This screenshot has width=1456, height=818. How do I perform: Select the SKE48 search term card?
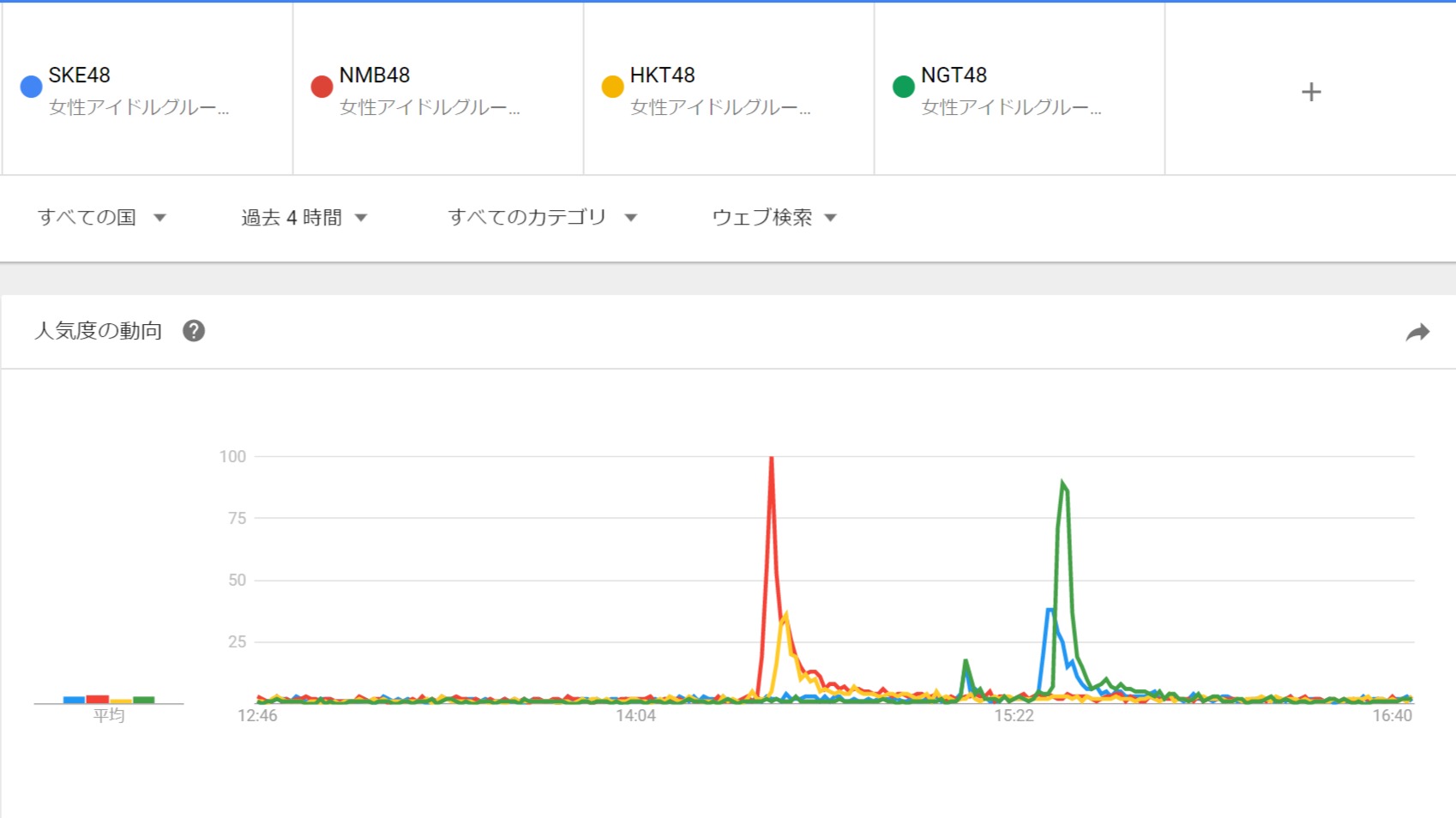click(147, 89)
